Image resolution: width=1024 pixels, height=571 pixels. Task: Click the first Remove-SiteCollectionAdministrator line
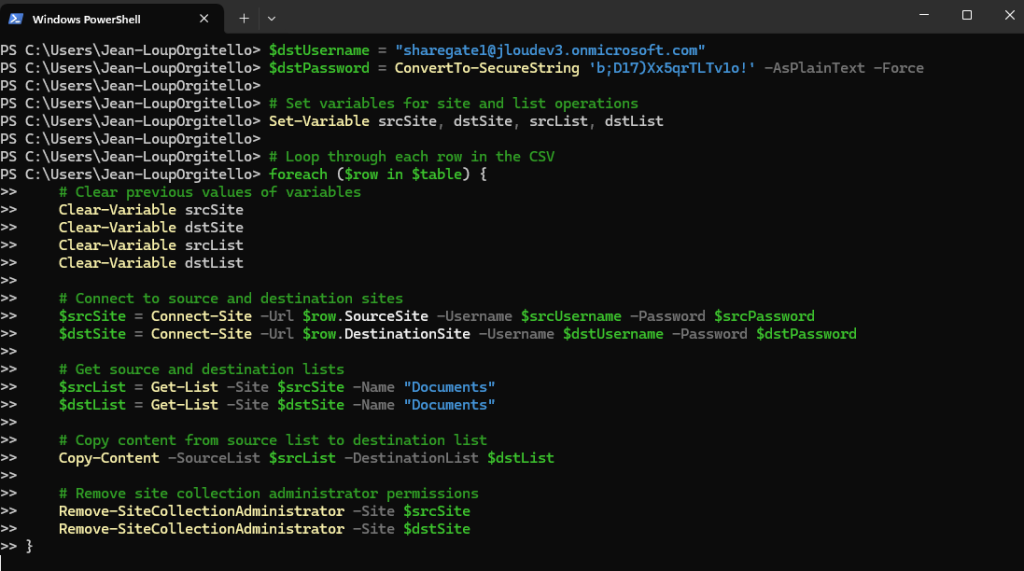(x=264, y=511)
